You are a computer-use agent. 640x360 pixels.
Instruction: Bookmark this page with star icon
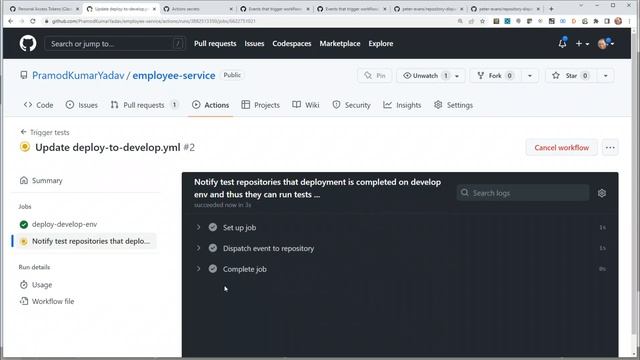pos(482,21)
